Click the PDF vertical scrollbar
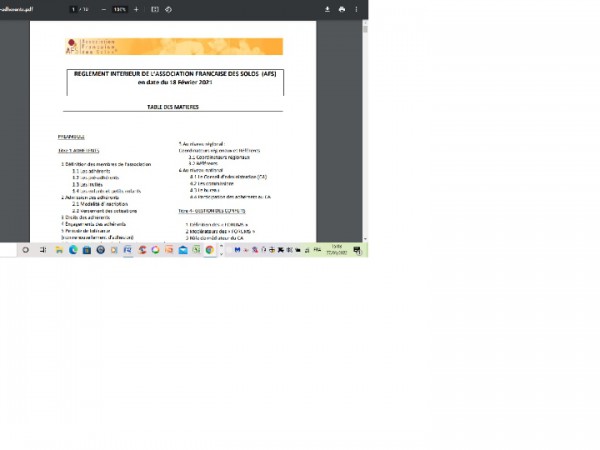This screenshot has height=450, width=600. pyautogui.click(x=364, y=120)
